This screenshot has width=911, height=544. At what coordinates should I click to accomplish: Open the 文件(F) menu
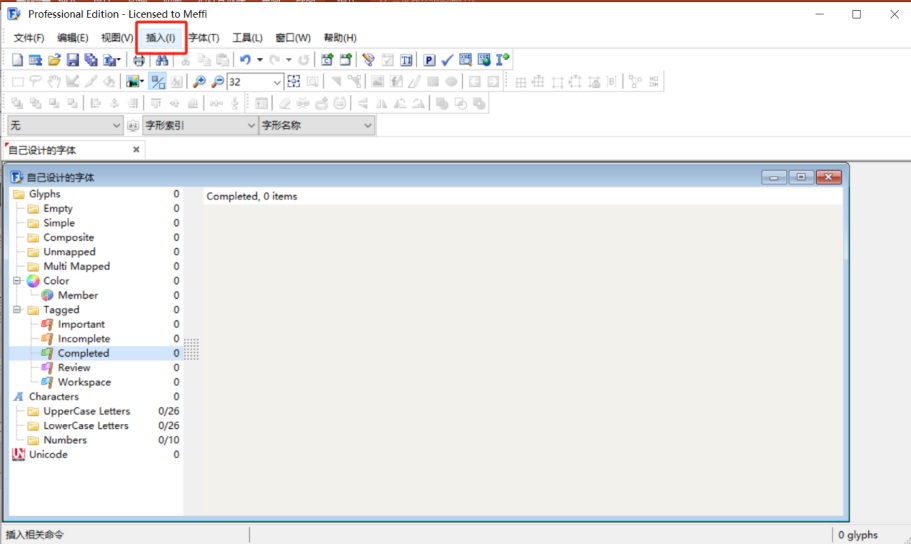[x=28, y=38]
